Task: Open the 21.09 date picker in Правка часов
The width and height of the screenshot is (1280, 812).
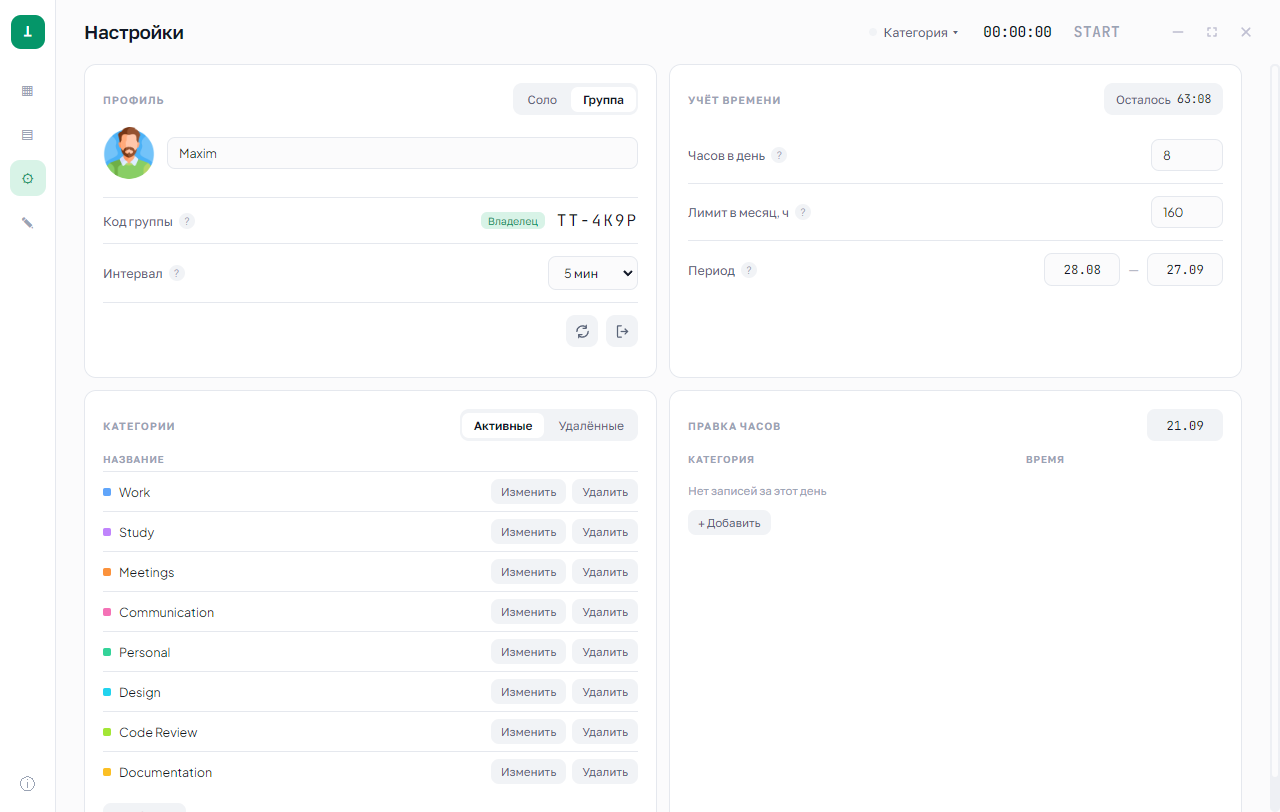Action: pyautogui.click(x=1185, y=426)
